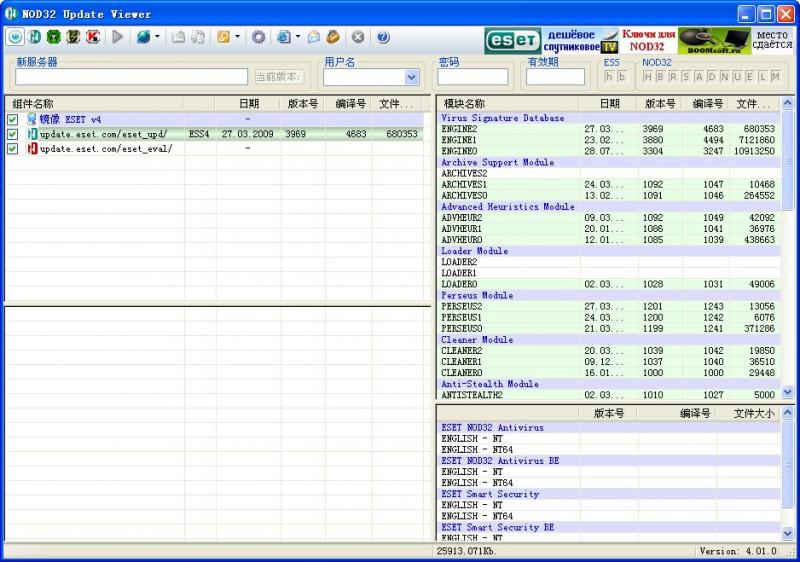800x562 pixels.
Task: Click the red icon beside eset_eval server
Action: tap(32, 148)
